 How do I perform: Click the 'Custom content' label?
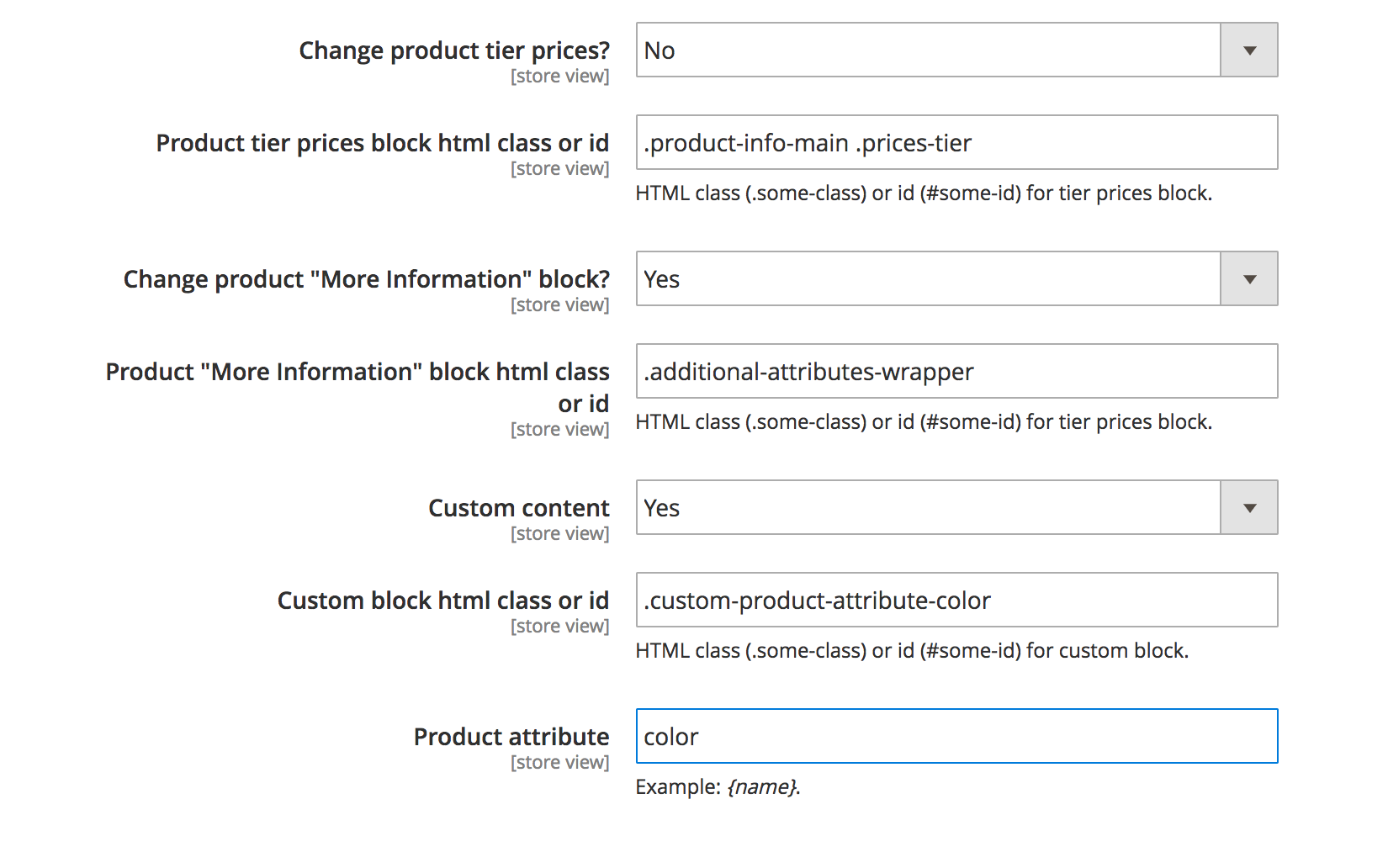tap(519, 508)
